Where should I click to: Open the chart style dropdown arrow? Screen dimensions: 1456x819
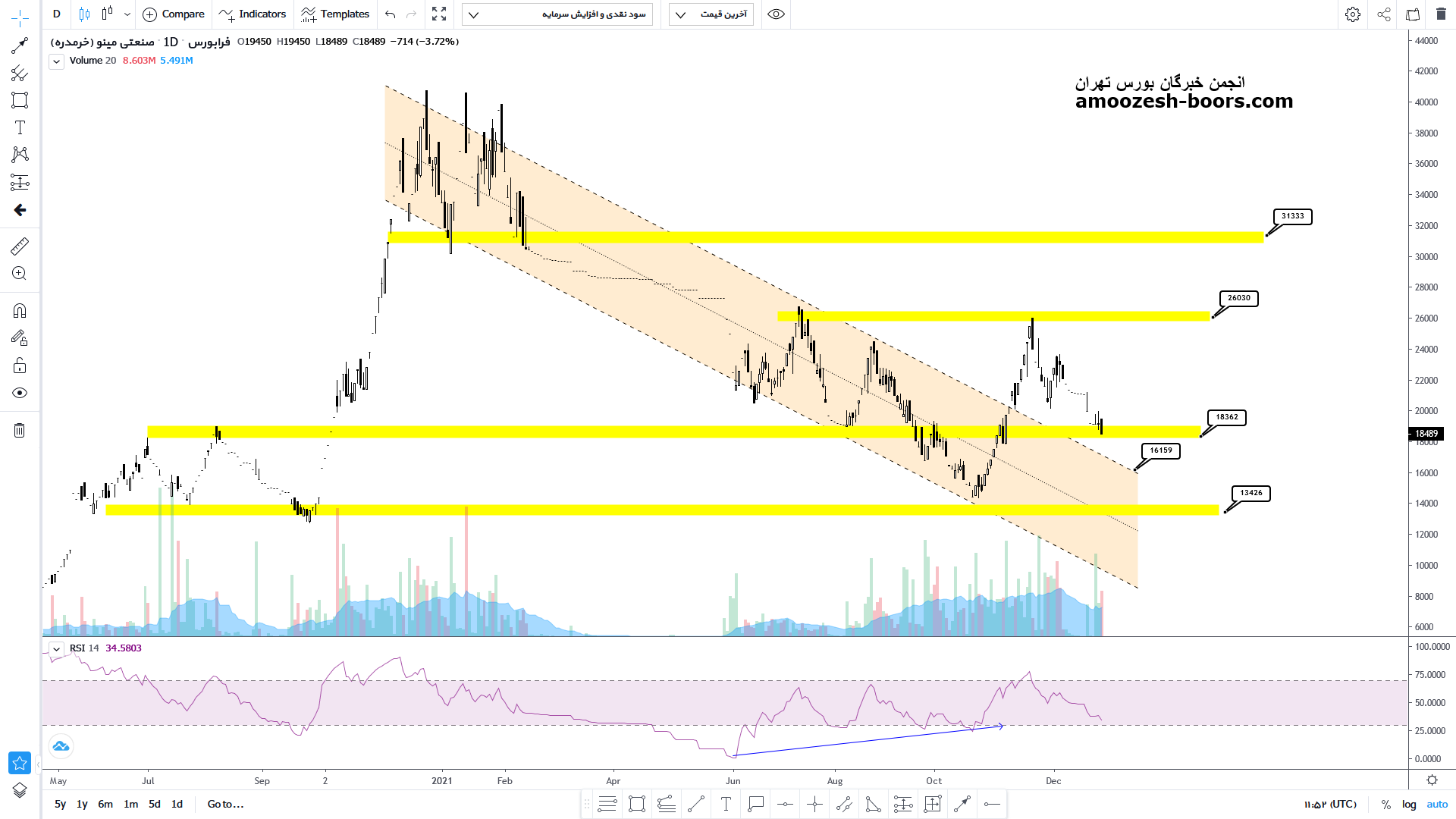click(127, 14)
